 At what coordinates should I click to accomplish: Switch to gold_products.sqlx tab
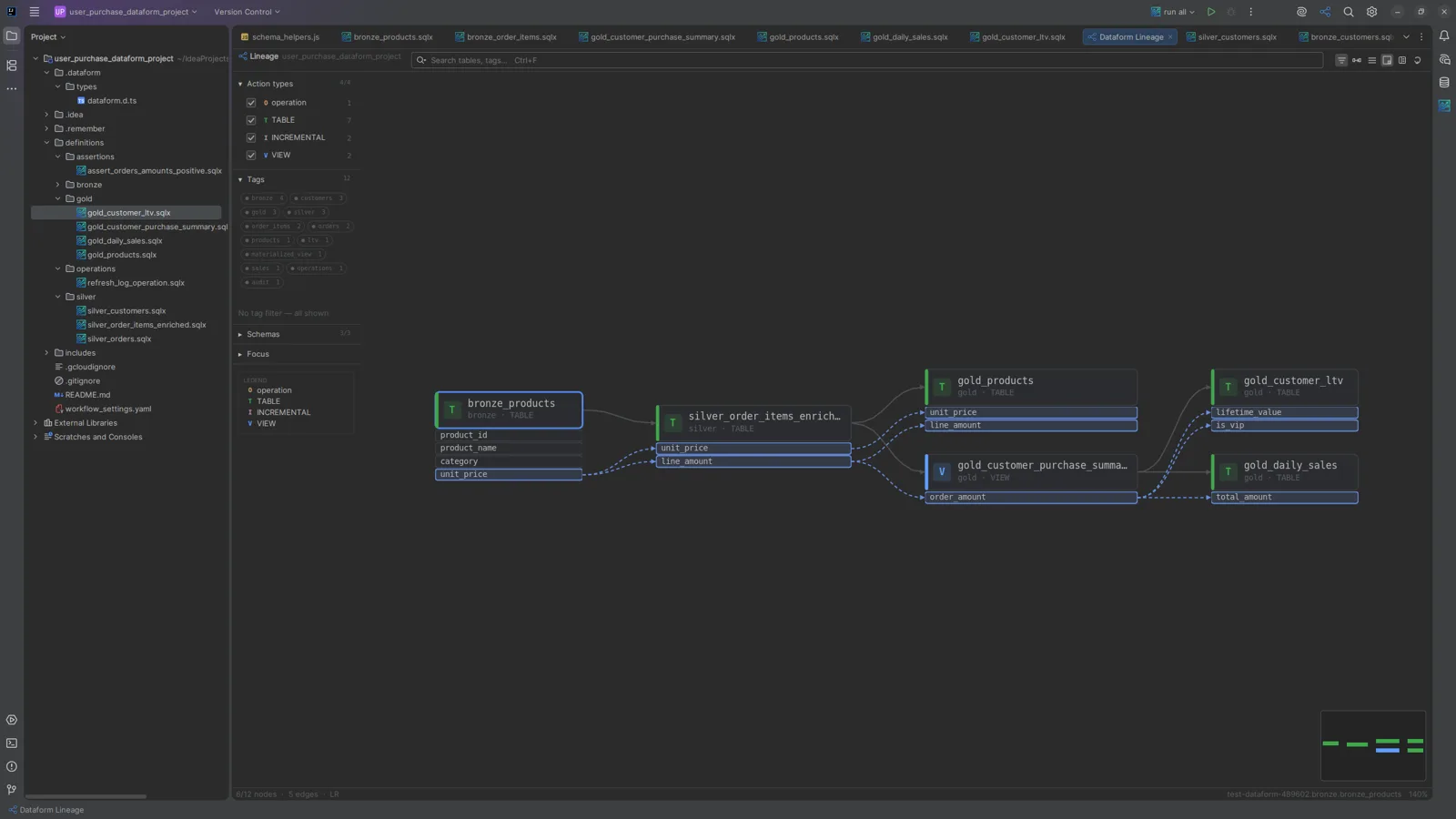pos(797,37)
